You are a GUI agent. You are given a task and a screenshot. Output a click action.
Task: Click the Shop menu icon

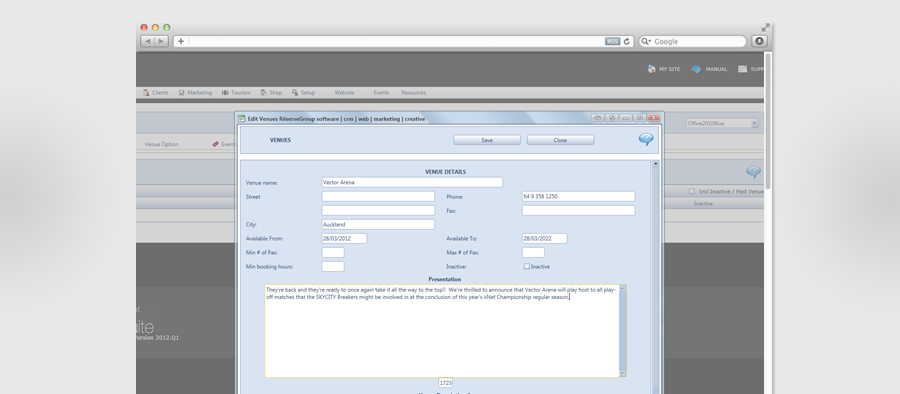coord(263,92)
